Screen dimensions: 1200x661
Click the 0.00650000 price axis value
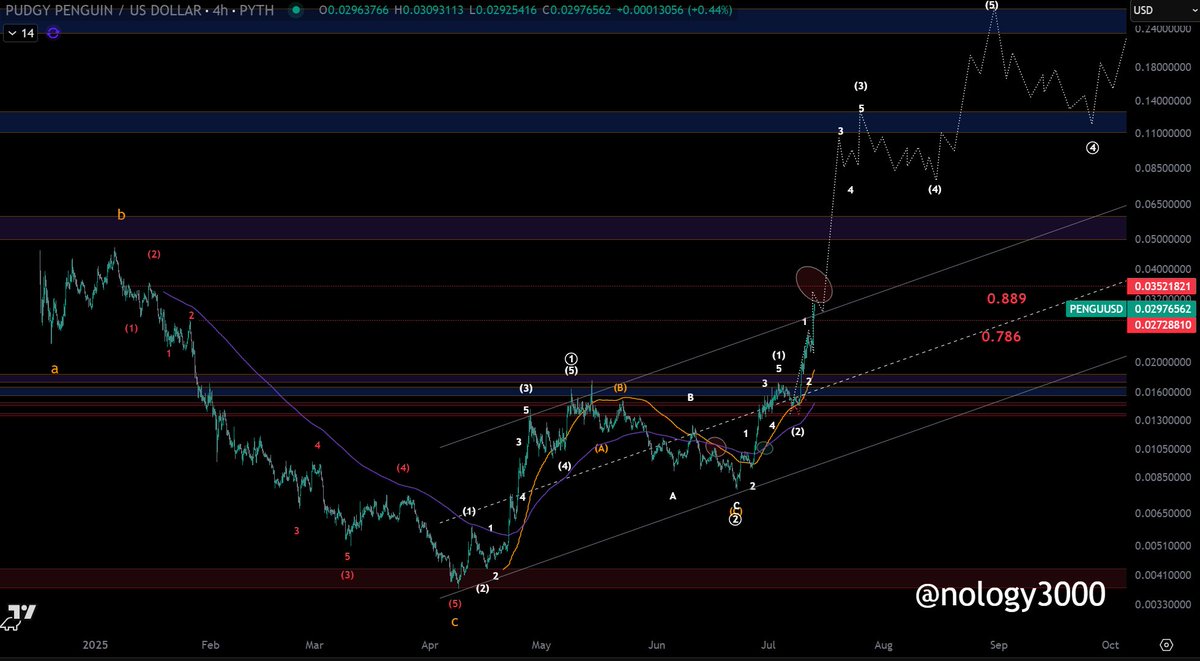click(x=1162, y=513)
